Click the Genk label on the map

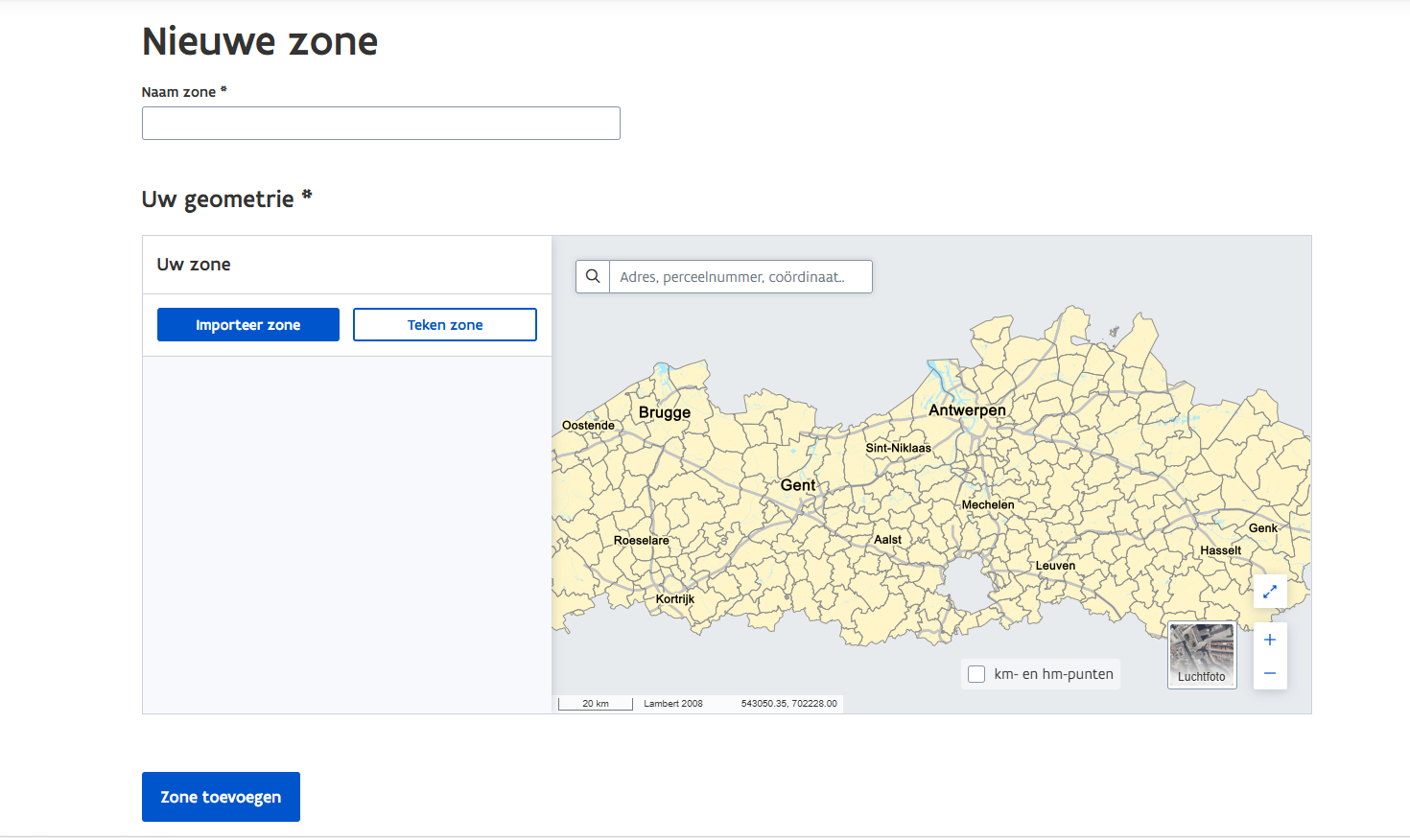tap(1262, 528)
